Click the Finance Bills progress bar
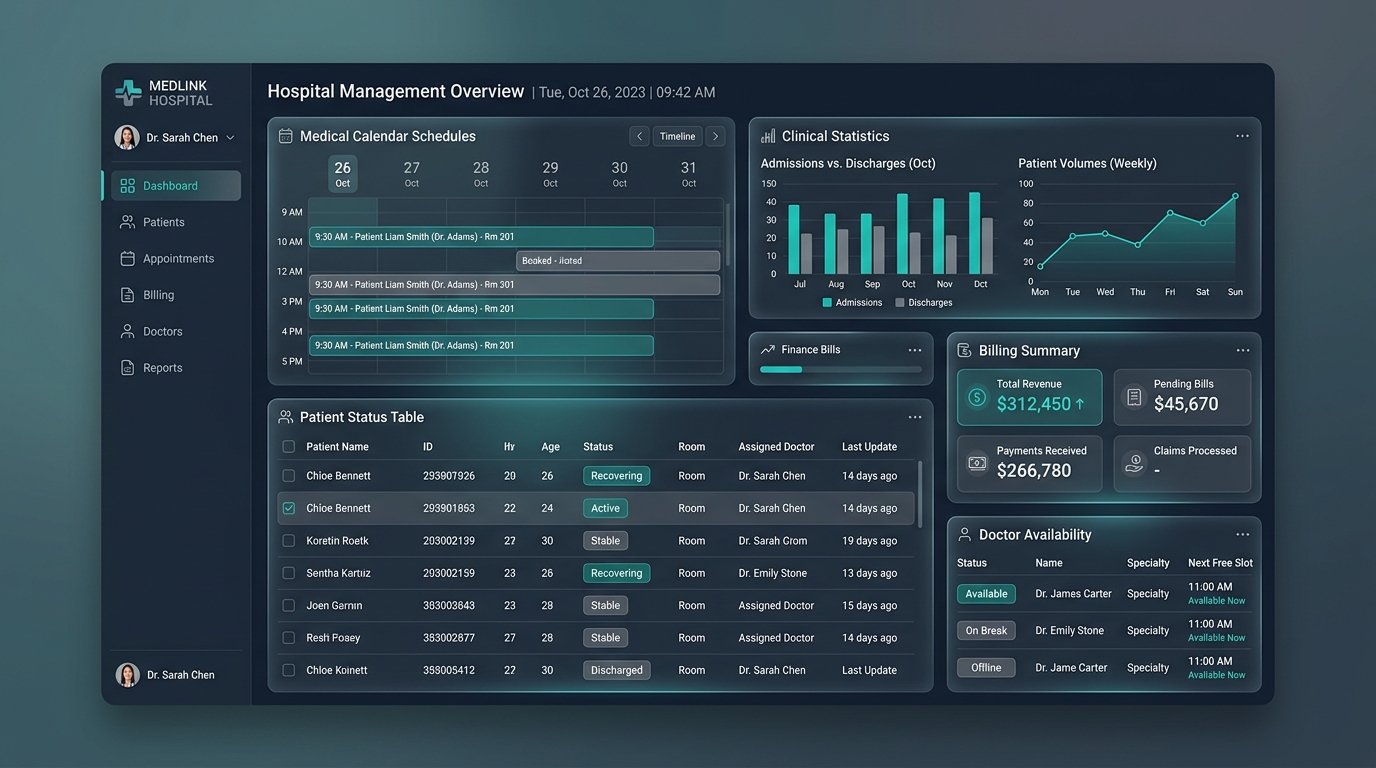The image size is (1376, 768). (841, 370)
